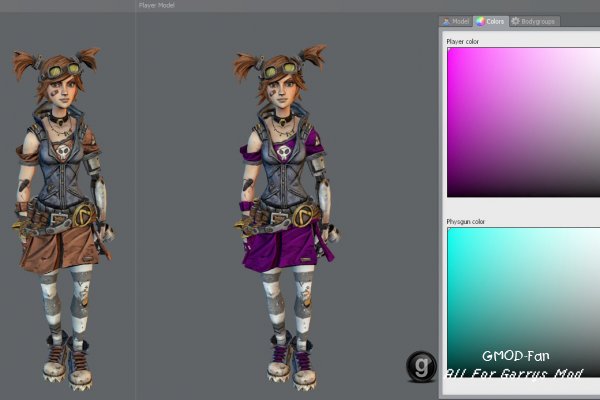This screenshot has height=400, width=600.
Task: Pick a shade in the Physgun color picker
Action: click(523, 302)
